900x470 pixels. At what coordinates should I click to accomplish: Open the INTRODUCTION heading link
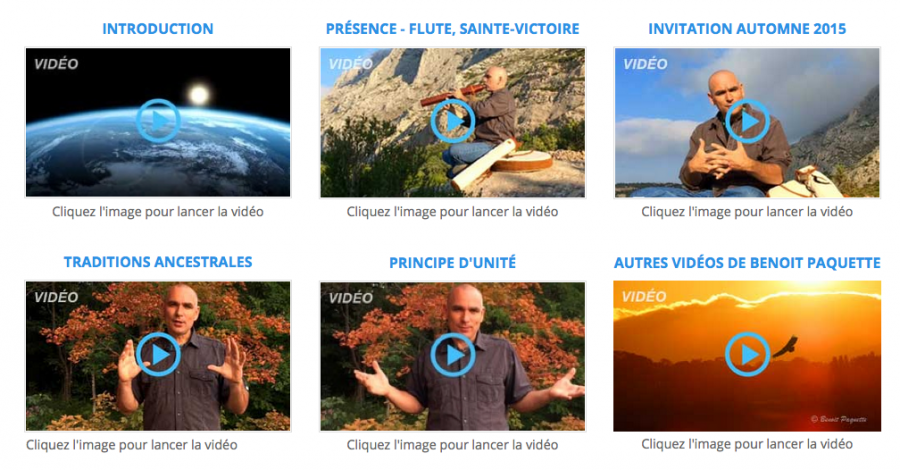[x=158, y=29]
